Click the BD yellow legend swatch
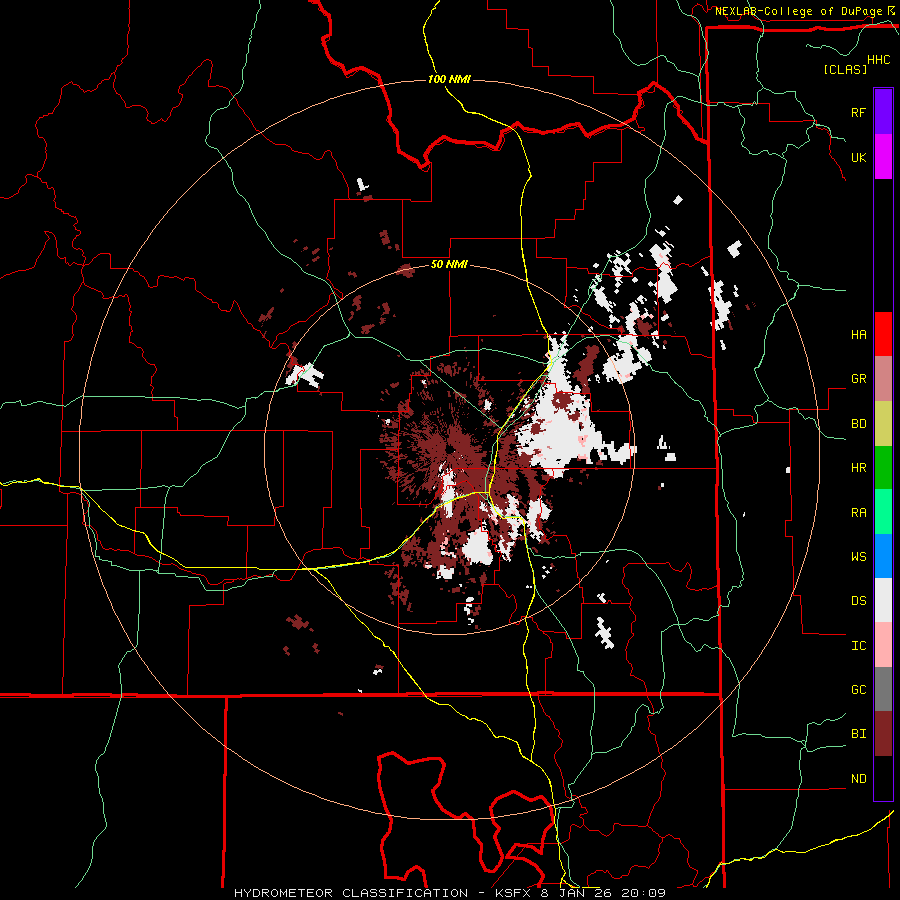The height and width of the screenshot is (900, 900). click(x=883, y=423)
